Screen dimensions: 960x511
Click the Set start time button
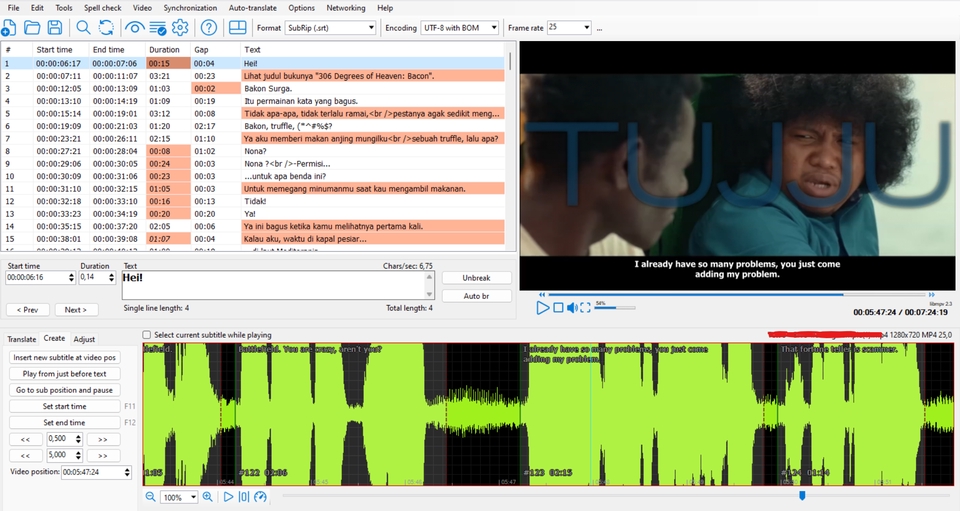64,406
